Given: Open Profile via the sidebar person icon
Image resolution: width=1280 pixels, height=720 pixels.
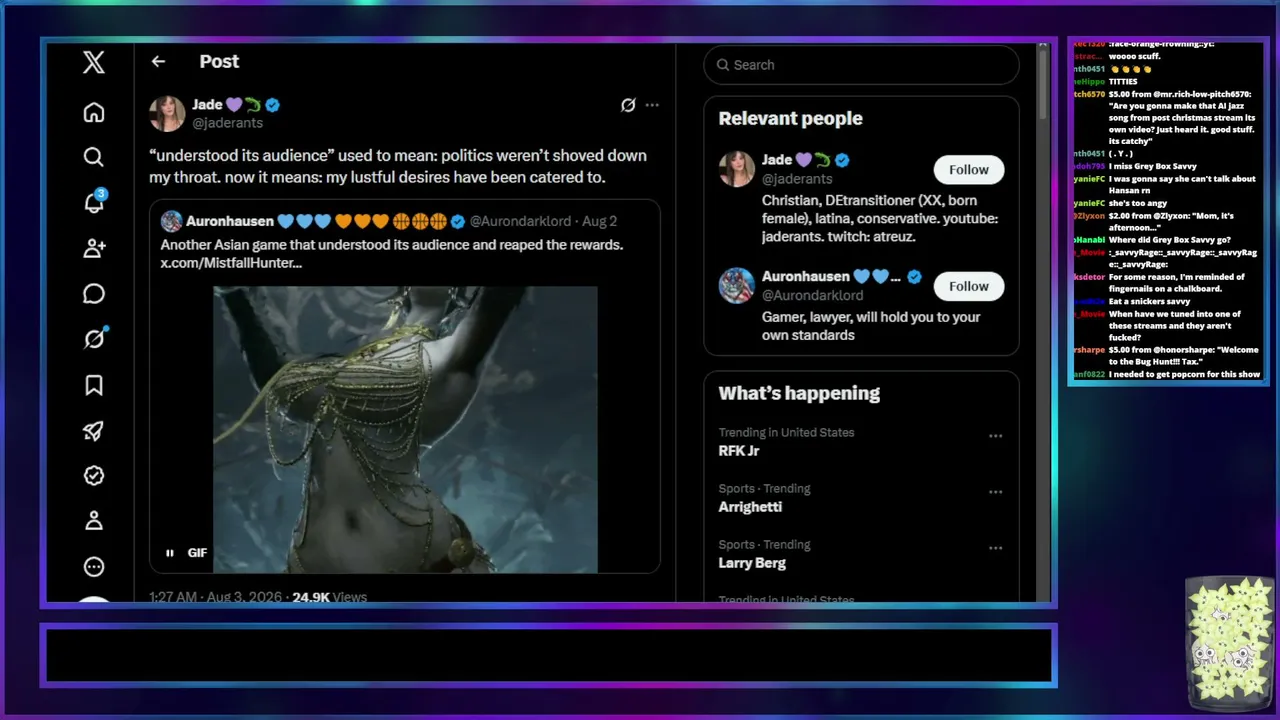Looking at the screenshot, I should pos(94,521).
